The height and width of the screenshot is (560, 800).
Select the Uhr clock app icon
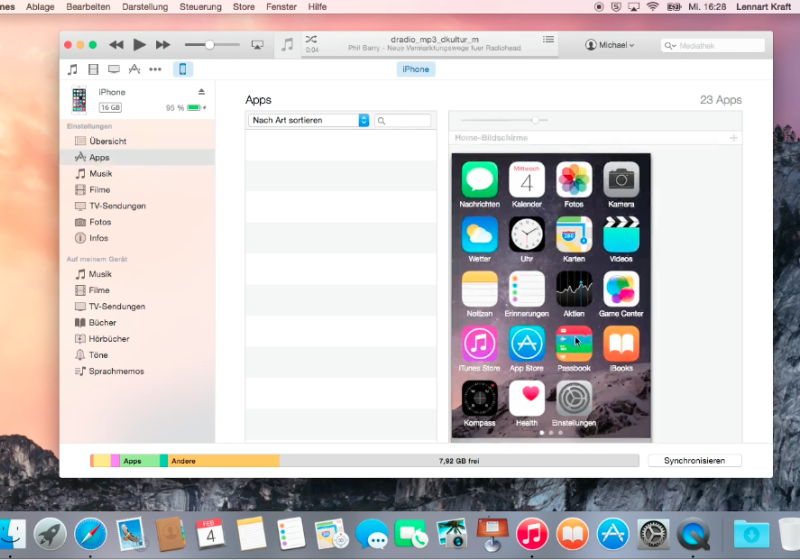point(527,235)
